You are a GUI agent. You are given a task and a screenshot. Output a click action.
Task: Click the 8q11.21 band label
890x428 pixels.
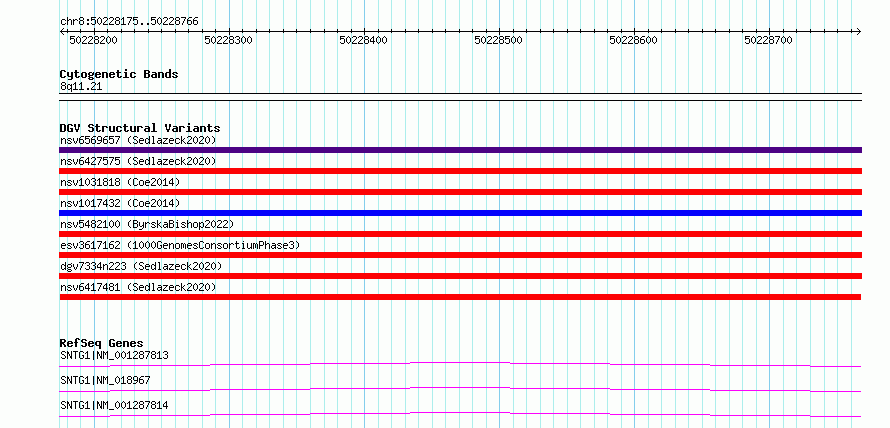pyautogui.click(x=81, y=87)
